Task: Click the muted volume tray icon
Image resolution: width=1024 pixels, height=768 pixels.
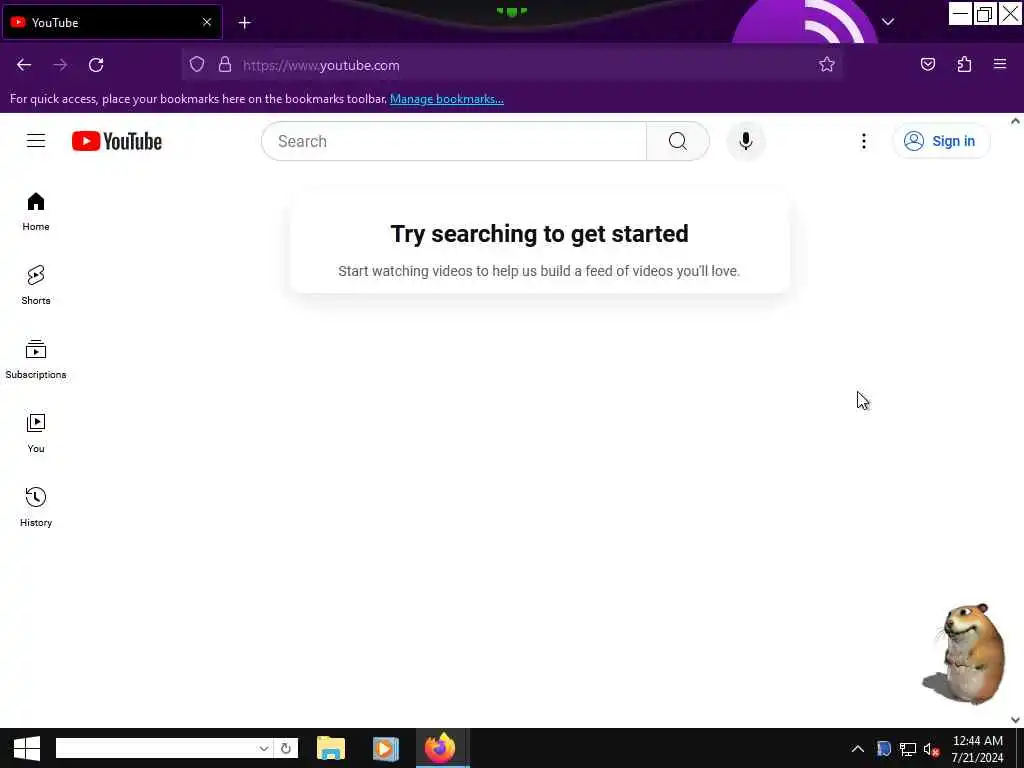Action: pyautogui.click(x=931, y=749)
